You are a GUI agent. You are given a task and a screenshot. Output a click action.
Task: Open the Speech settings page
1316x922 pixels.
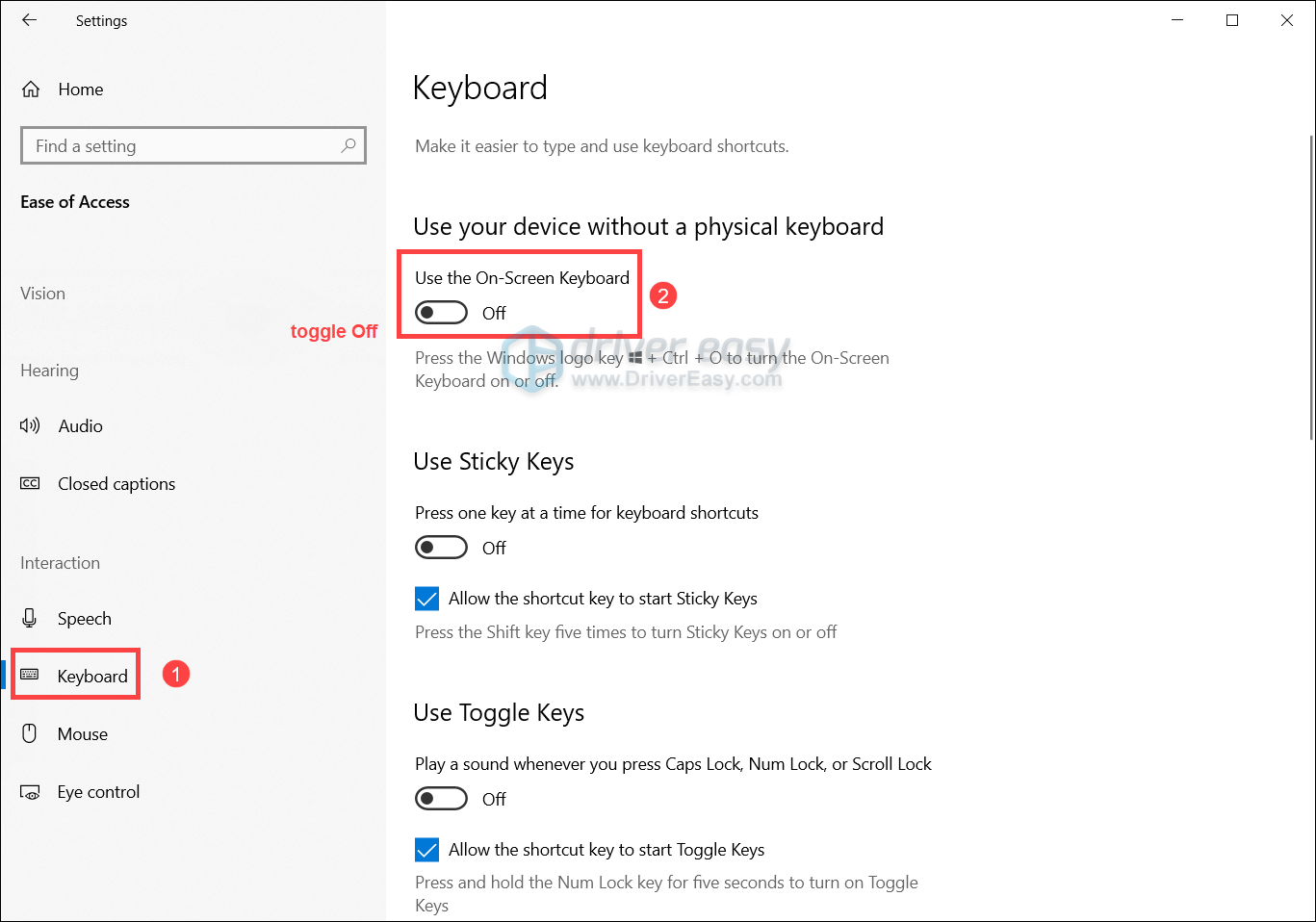pyautogui.click(x=84, y=617)
